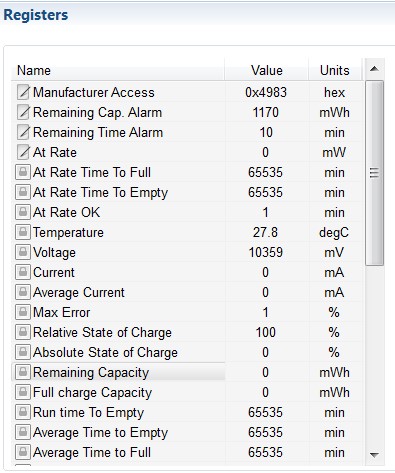395x473 pixels.
Task: Click the Value column header
Action: point(266,70)
